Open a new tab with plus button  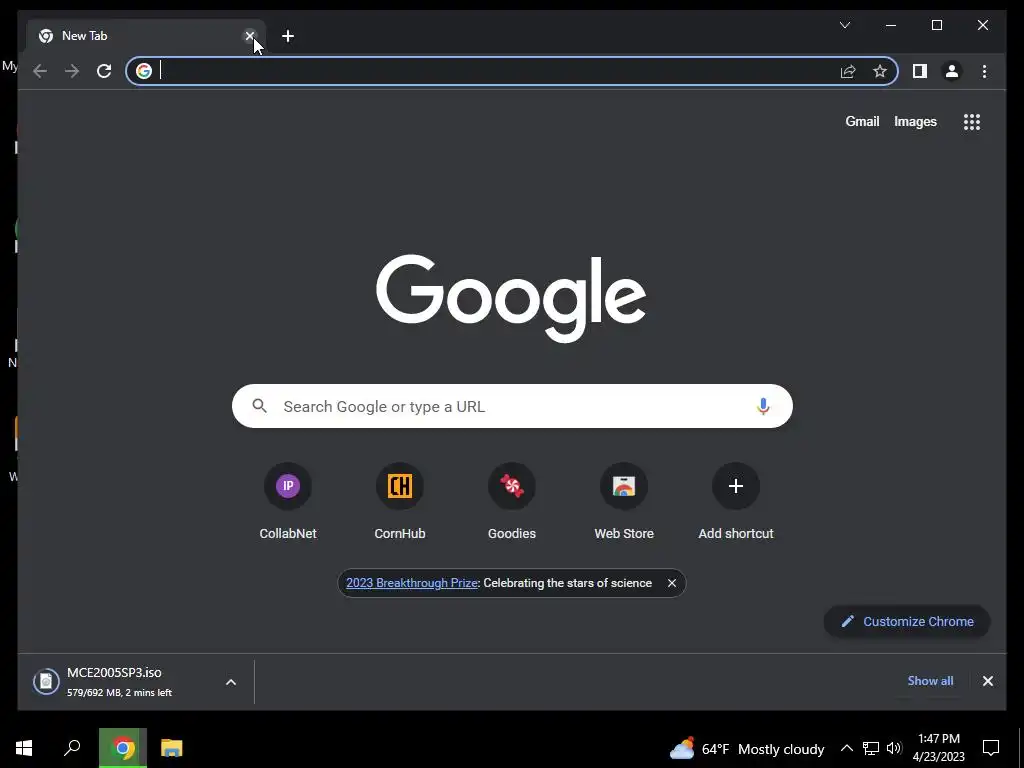click(288, 36)
